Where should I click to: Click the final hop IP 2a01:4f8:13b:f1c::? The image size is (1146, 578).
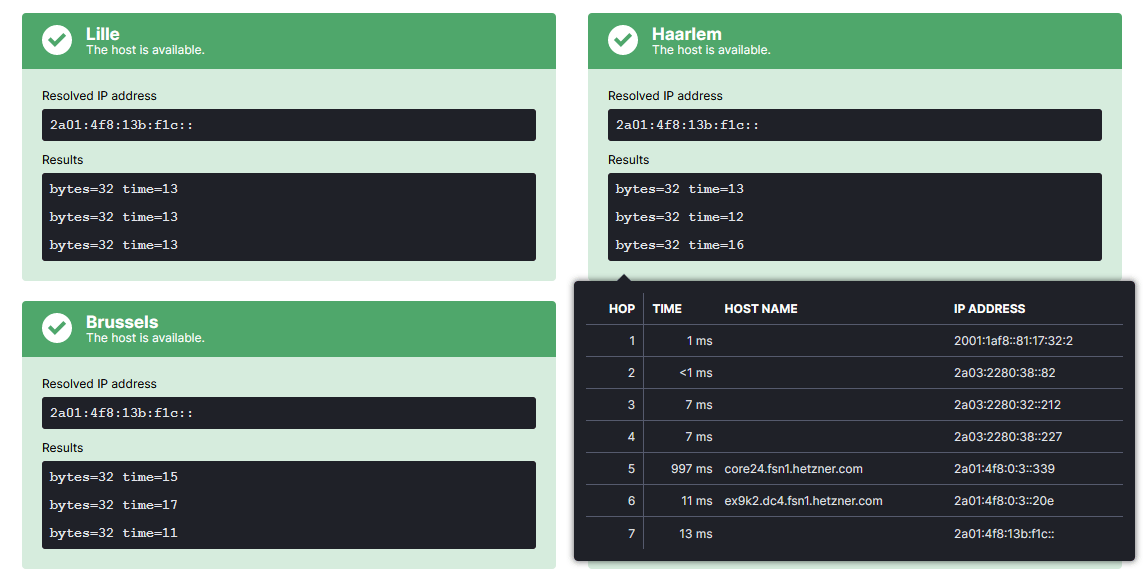pos(1003,533)
